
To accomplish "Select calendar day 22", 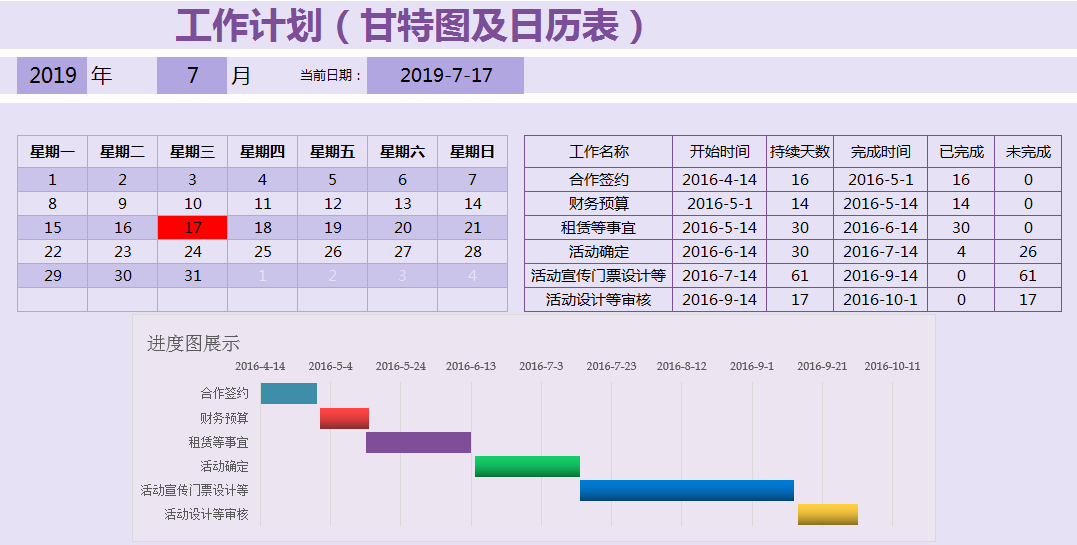I will (52, 252).
